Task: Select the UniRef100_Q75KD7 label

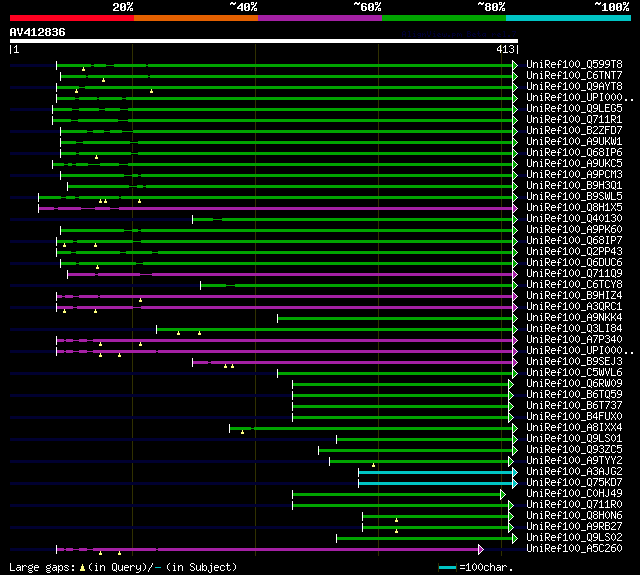Action: tap(574, 483)
